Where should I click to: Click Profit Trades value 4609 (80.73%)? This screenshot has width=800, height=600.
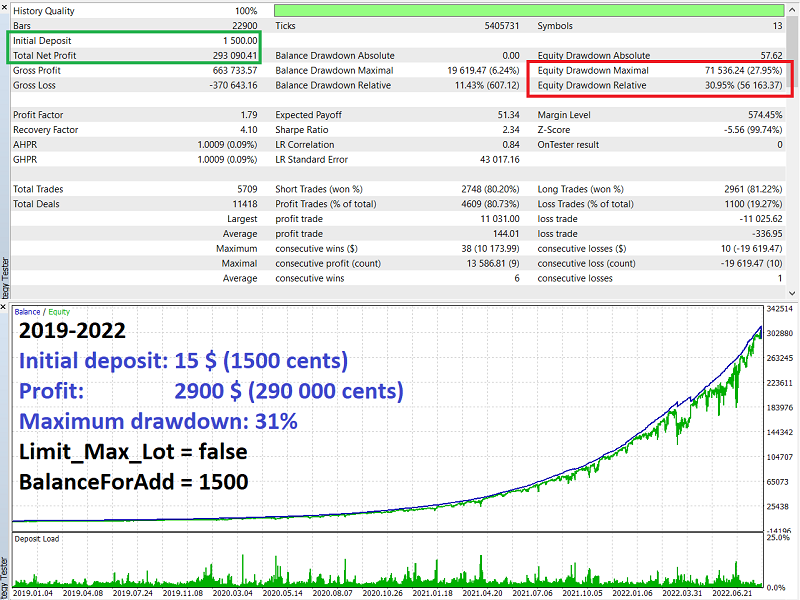490,204
